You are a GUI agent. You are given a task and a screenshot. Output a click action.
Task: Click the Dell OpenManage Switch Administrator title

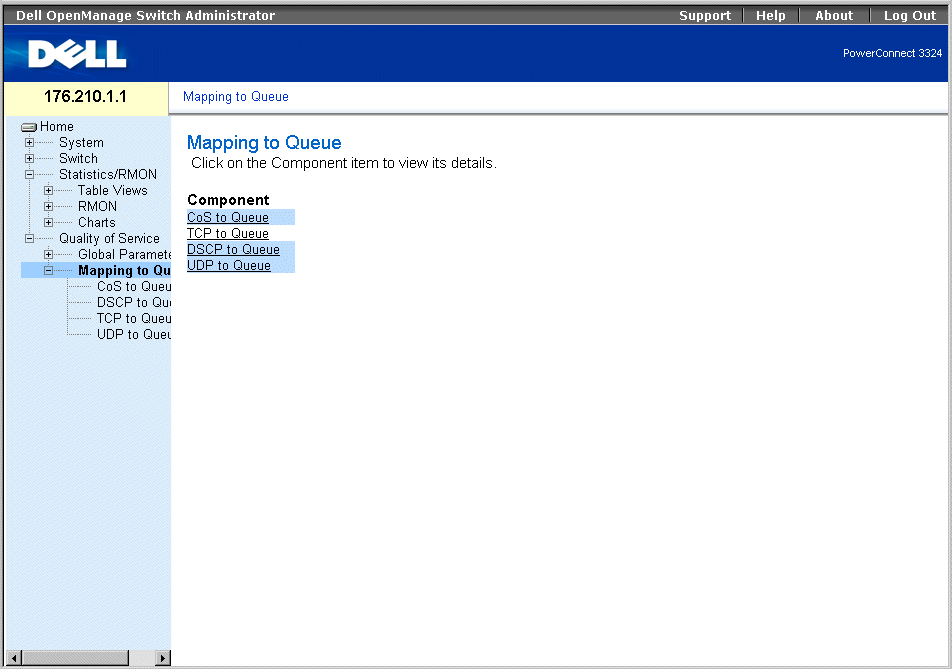tap(146, 16)
